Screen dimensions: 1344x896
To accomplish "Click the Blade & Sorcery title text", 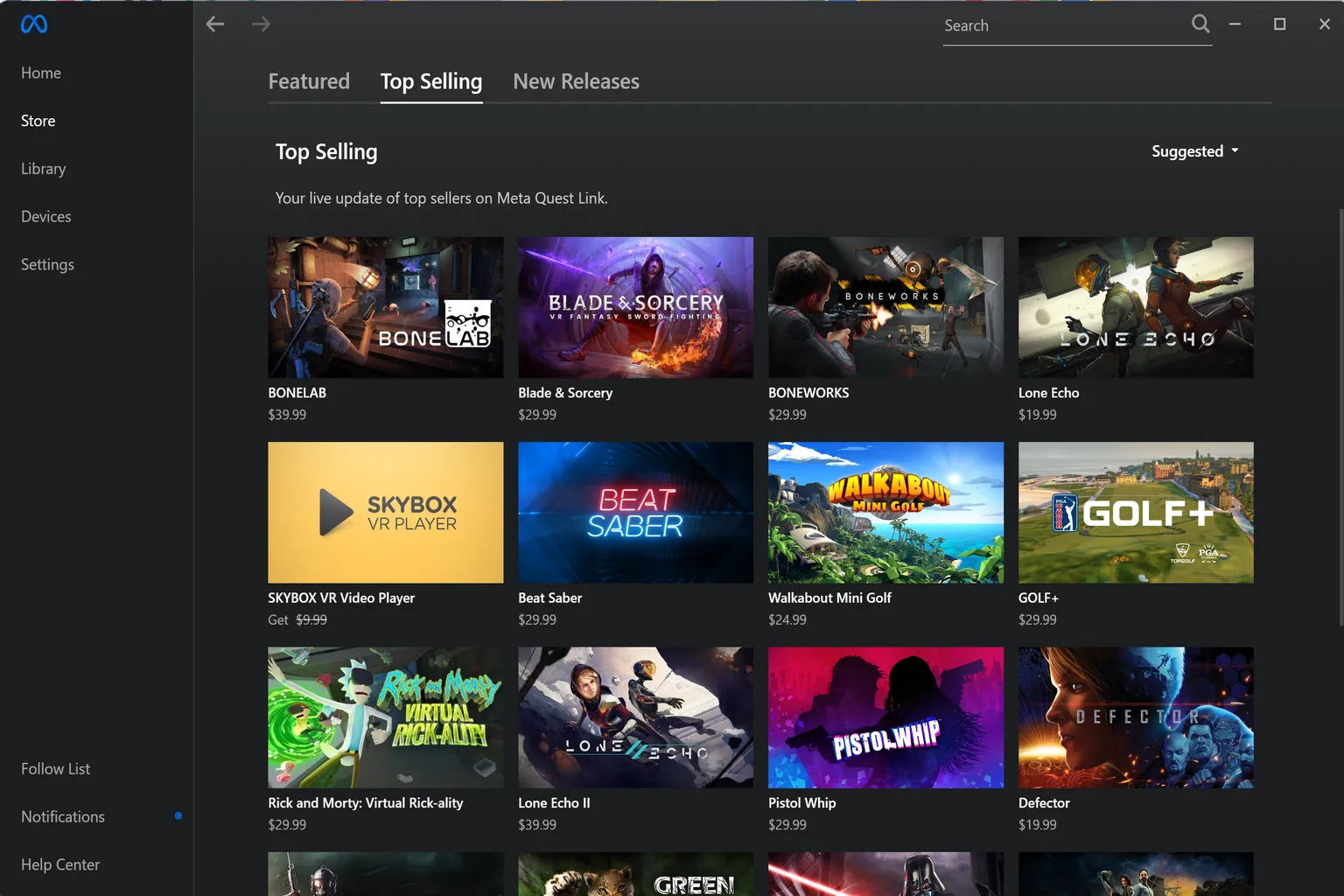I will pyautogui.click(x=565, y=393).
